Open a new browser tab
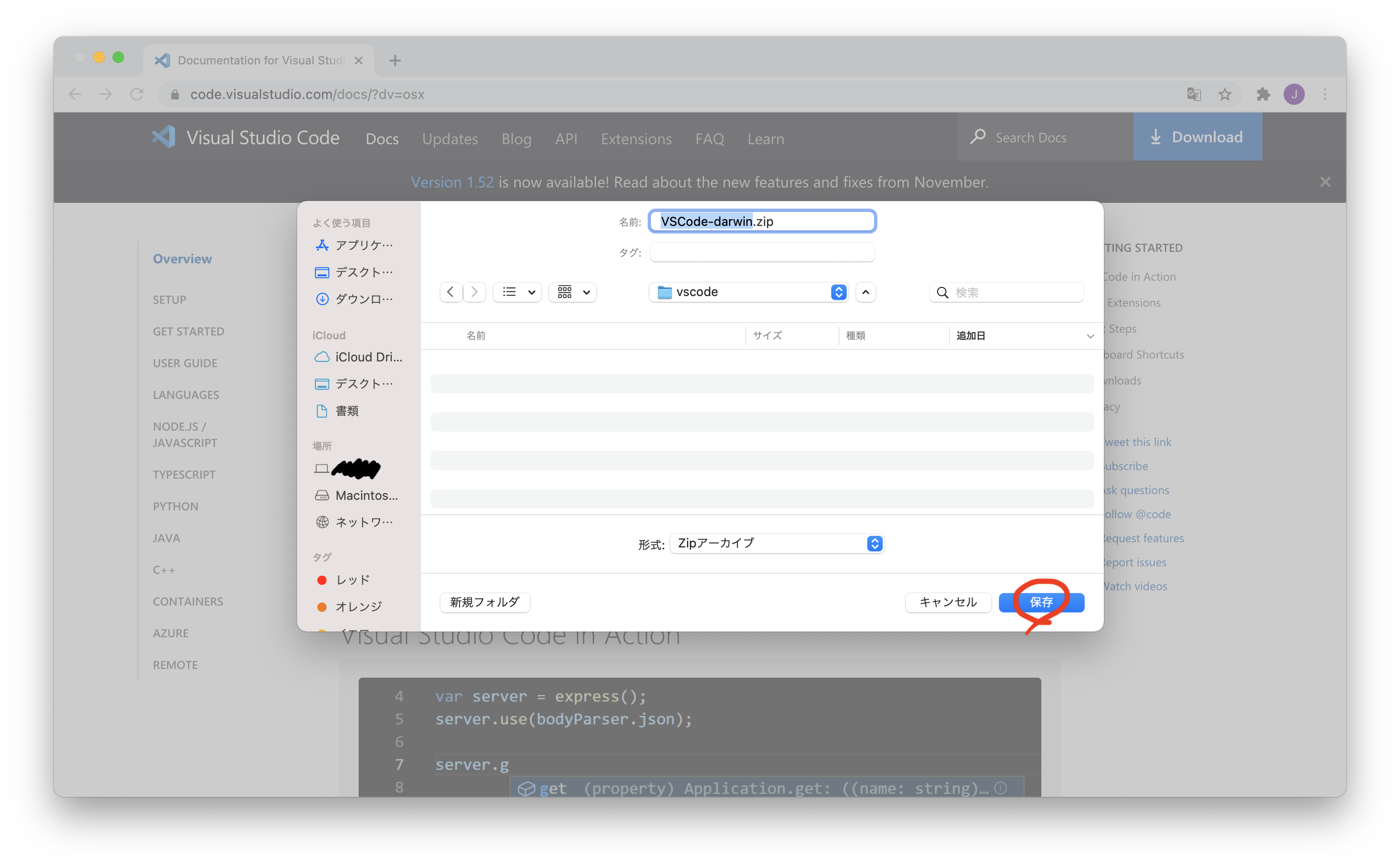 (395, 60)
